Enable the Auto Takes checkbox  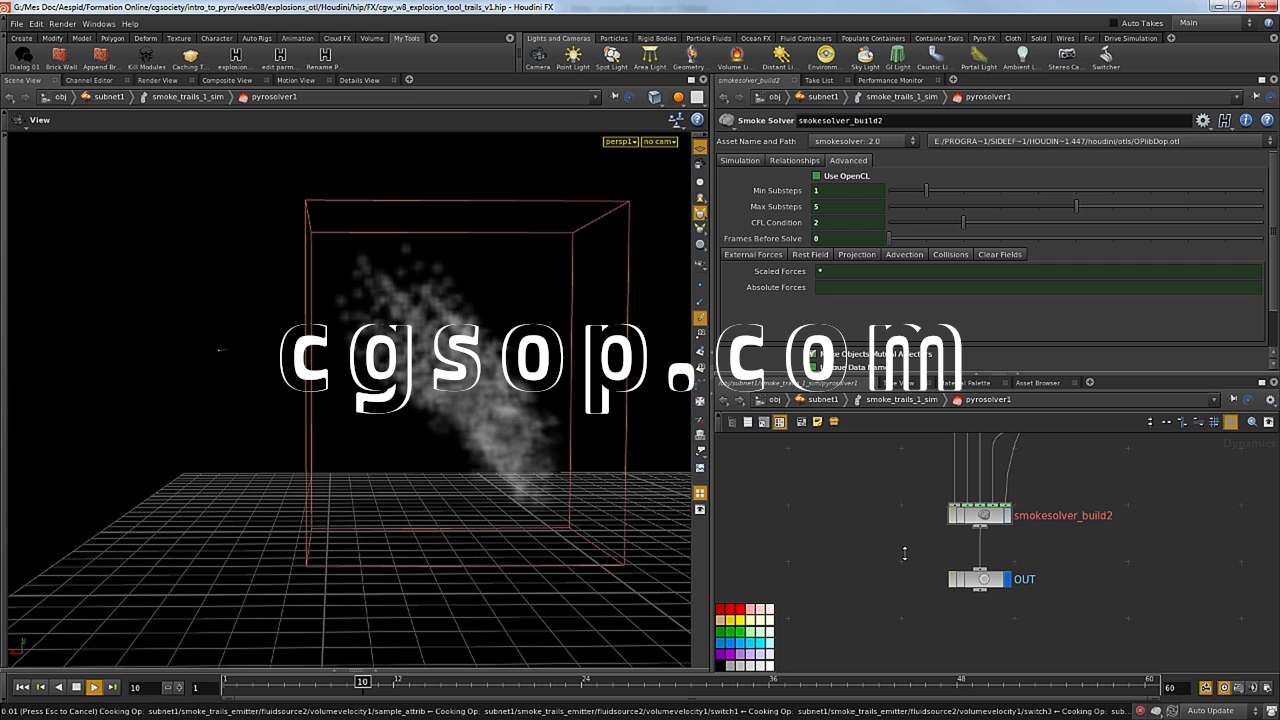coord(1114,23)
